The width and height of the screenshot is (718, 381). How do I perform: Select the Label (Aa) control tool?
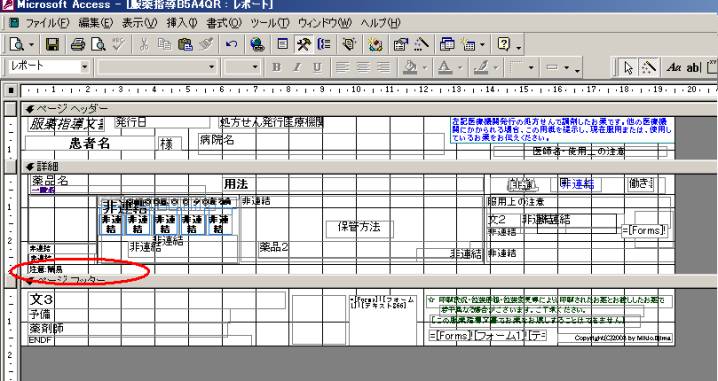673,68
